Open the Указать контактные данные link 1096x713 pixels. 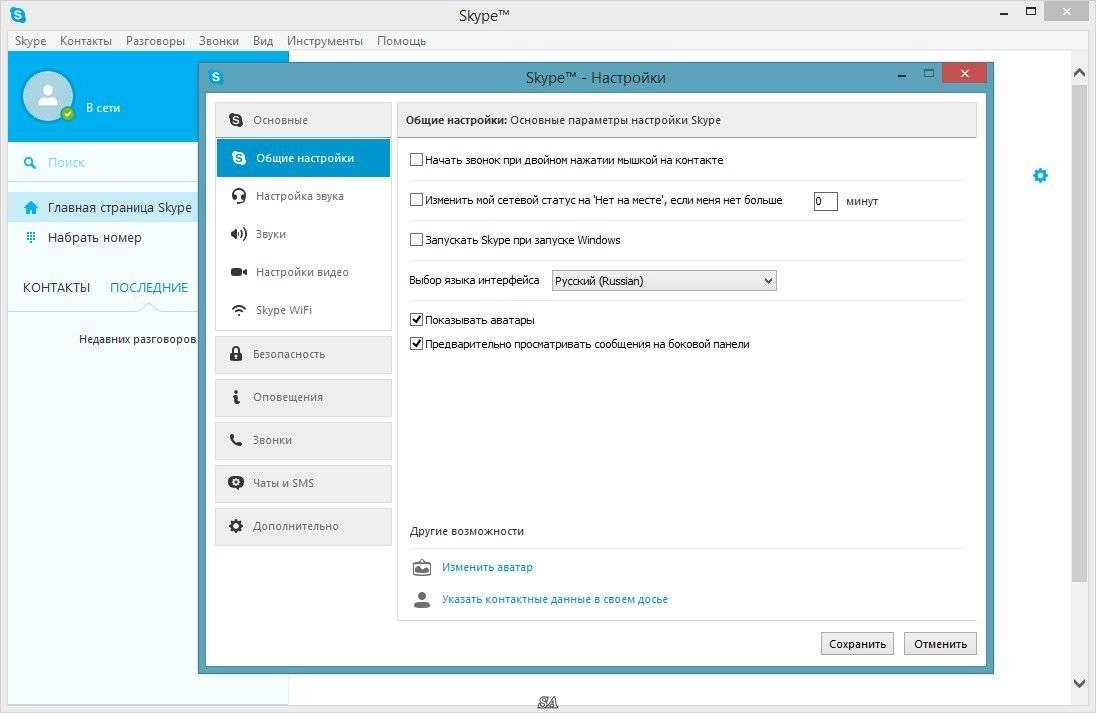[555, 600]
